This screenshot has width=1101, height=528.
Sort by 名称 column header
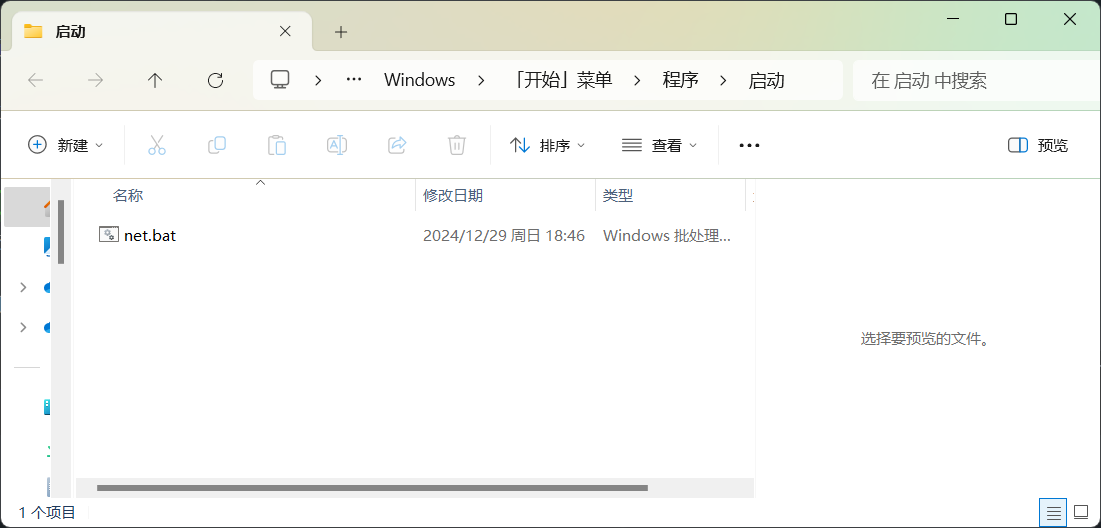128,196
